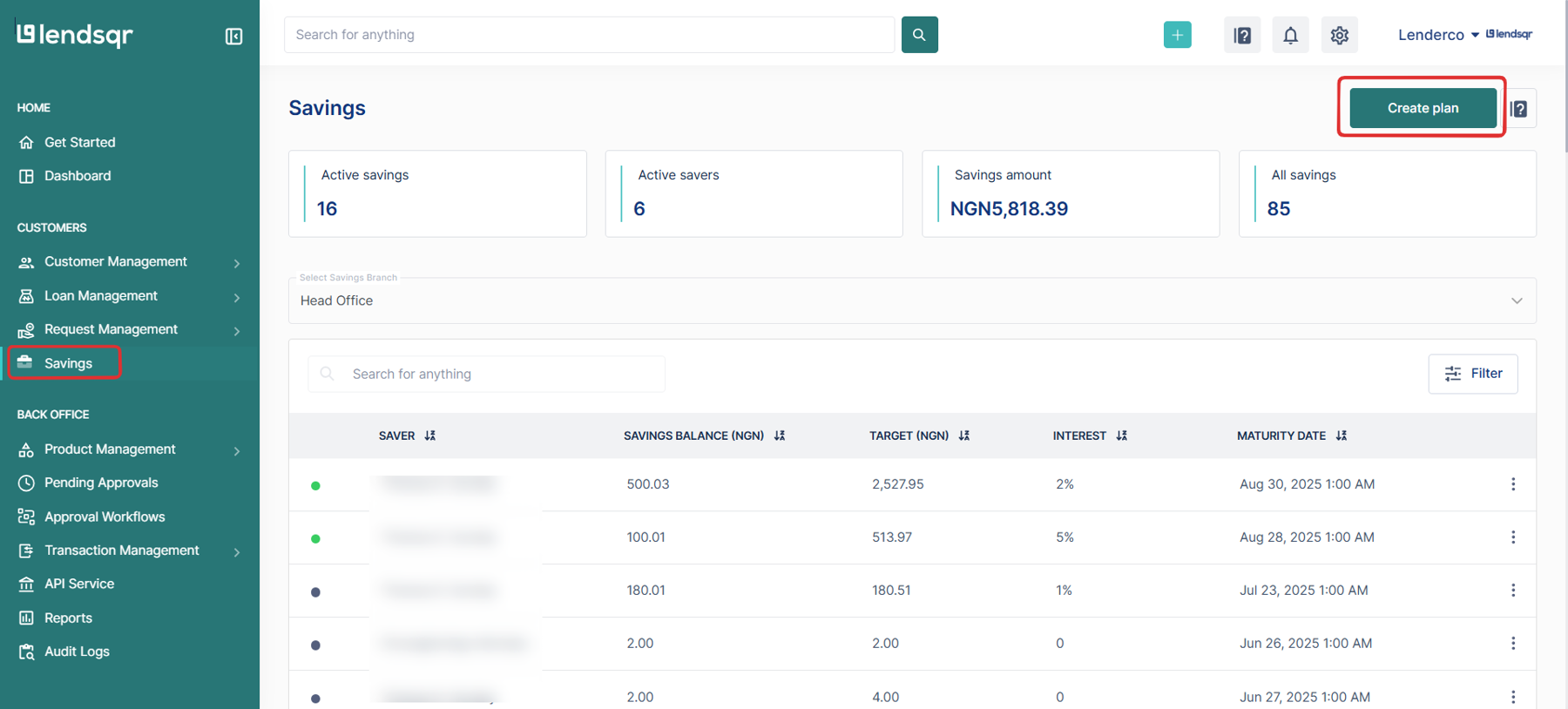Viewport: 1568px width, 709px height.
Task: Collapse the sidebar using the panel icon
Action: pos(233,36)
